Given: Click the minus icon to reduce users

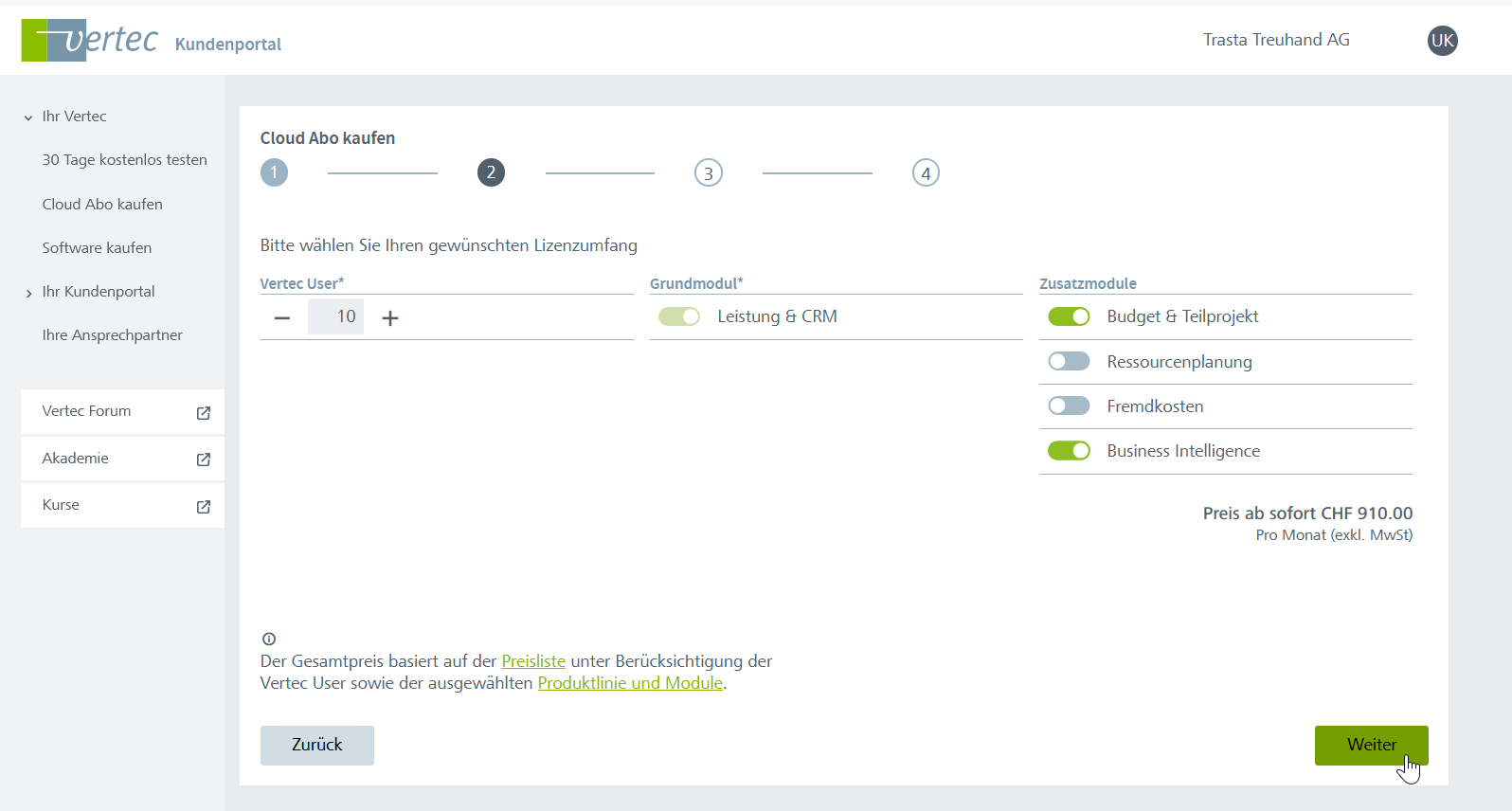Looking at the screenshot, I should [282, 318].
